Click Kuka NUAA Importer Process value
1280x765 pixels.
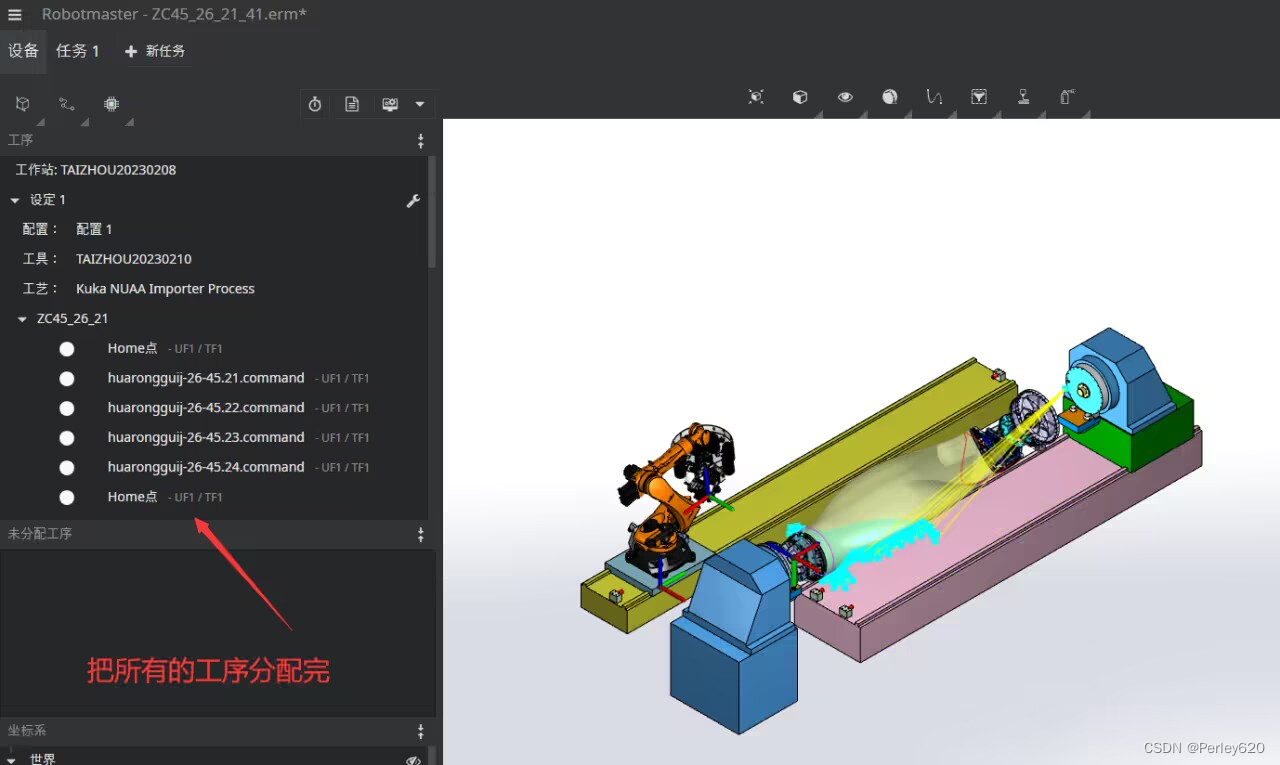165,289
